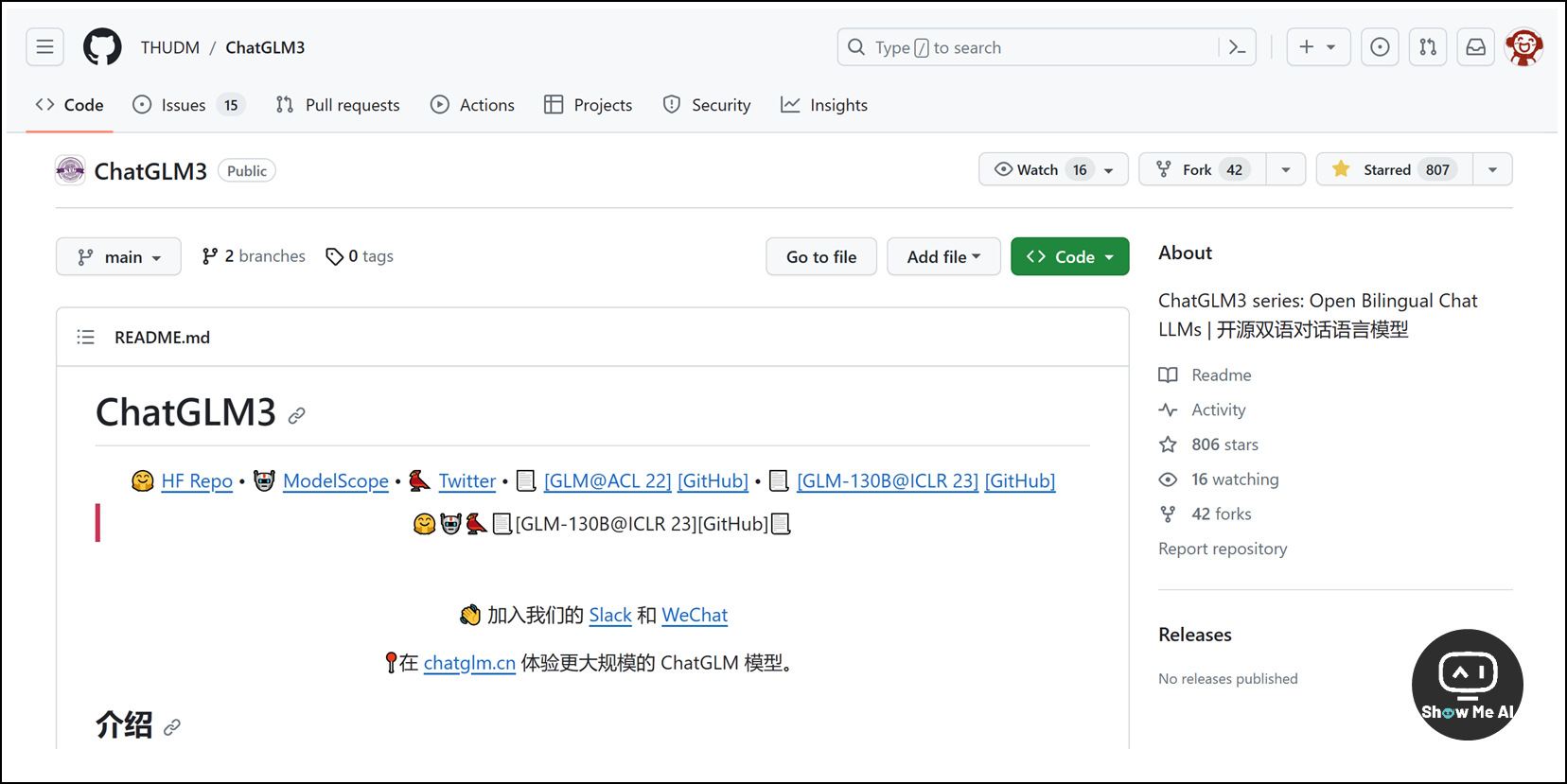Open first [GitHub] link after GLM@ACL 22
Viewport: 1567px width, 784px height.
click(713, 480)
